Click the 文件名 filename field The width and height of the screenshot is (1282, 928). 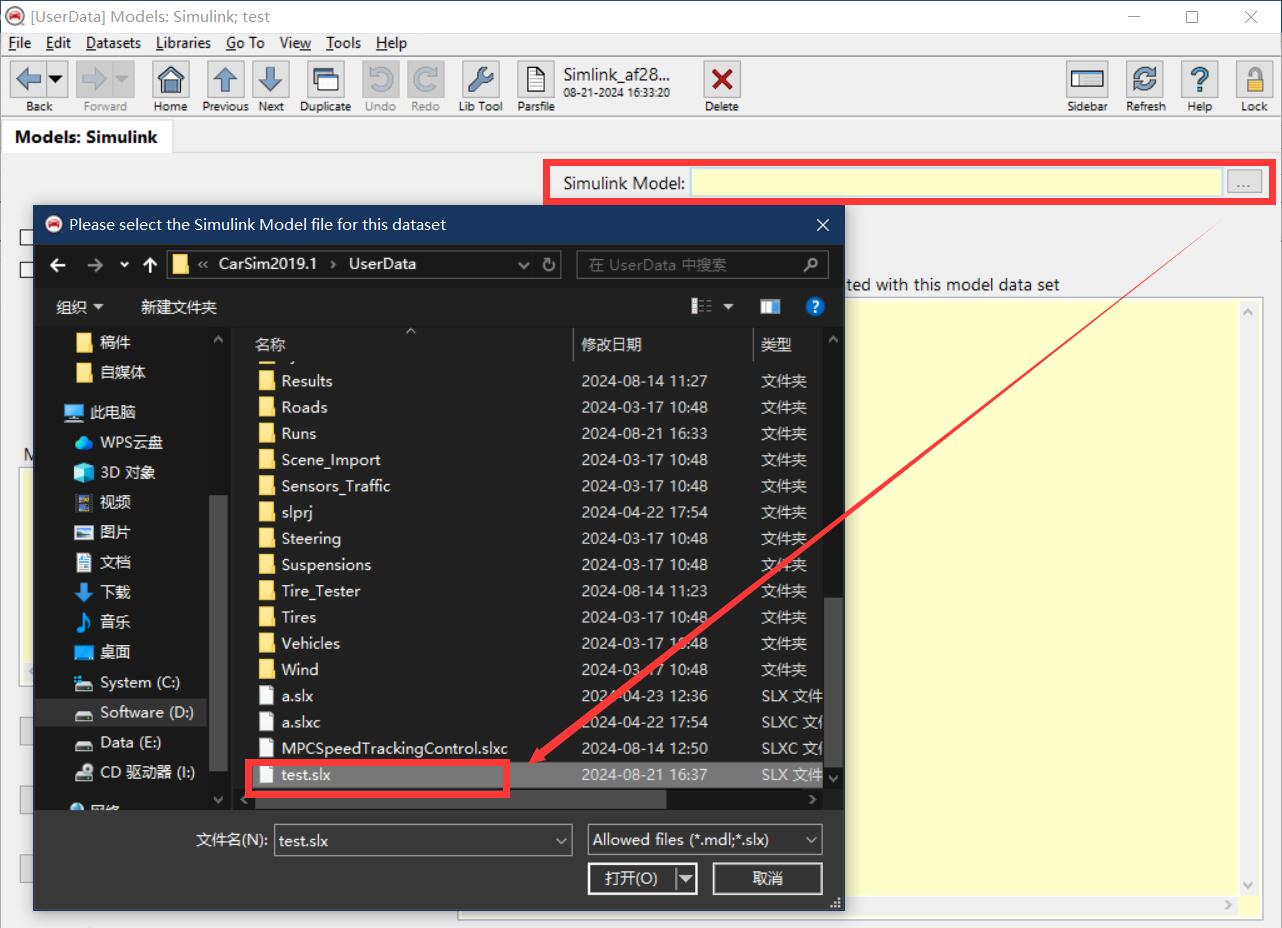tap(423, 840)
